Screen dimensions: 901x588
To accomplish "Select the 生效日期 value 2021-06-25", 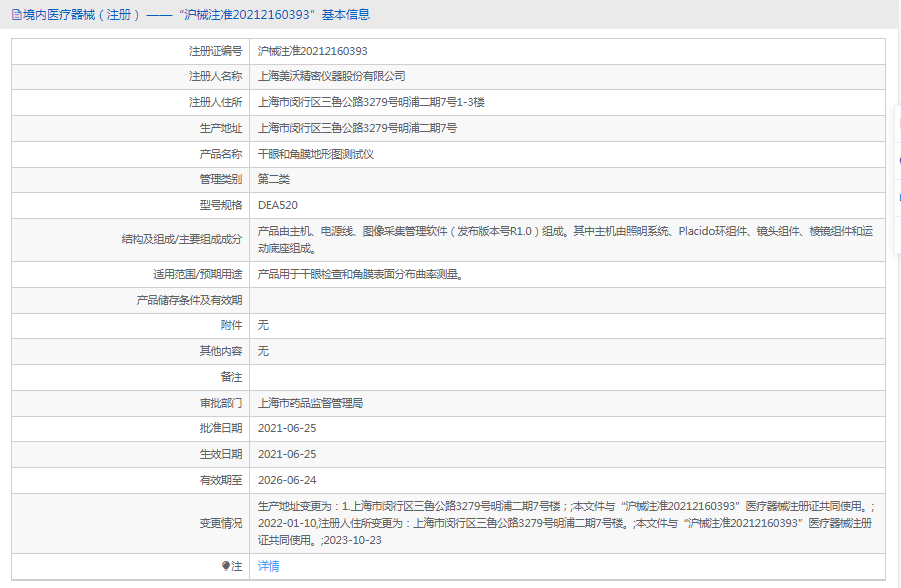I will click(x=287, y=454).
